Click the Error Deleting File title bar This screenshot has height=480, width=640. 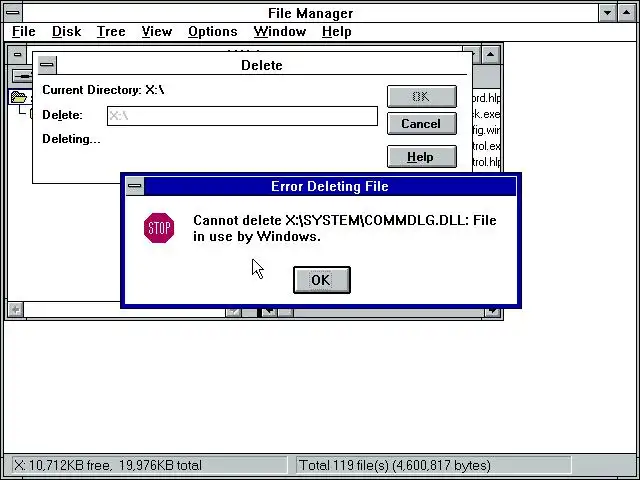click(x=330, y=186)
